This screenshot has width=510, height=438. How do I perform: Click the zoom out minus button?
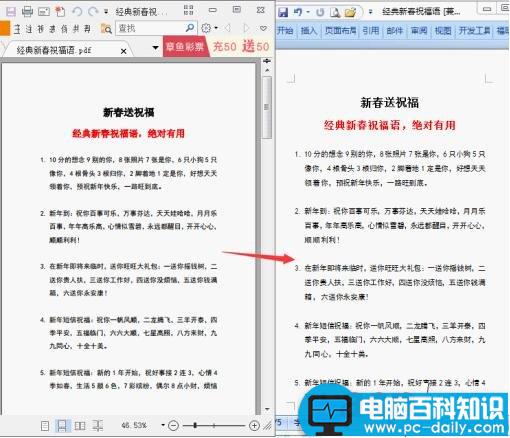coord(173,426)
